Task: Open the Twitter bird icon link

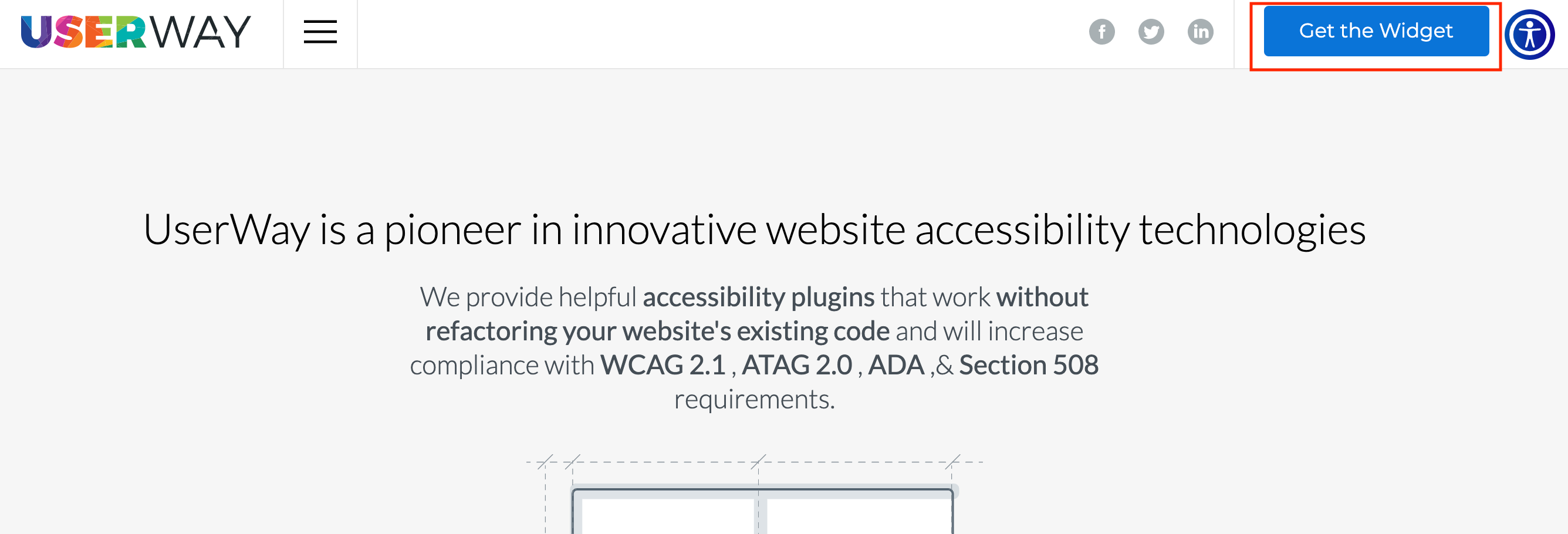Action: [1151, 32]
